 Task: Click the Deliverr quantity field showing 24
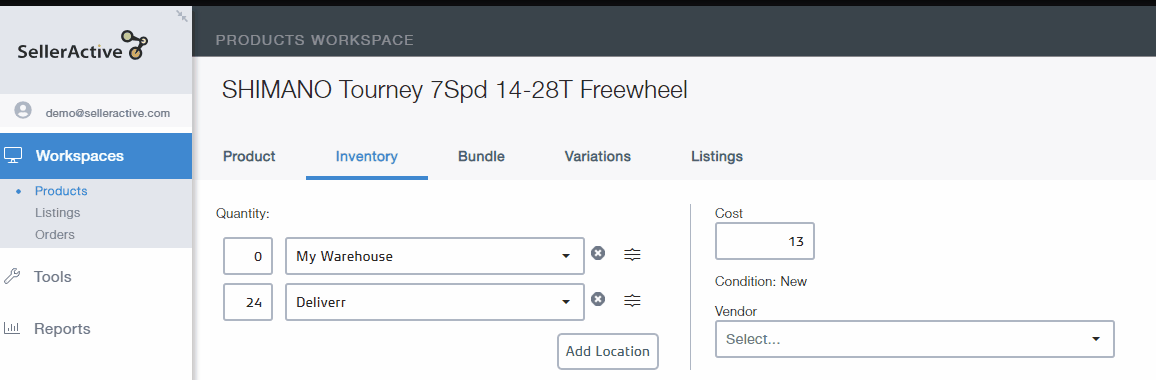pyautogui.click(x=248, y=302)
